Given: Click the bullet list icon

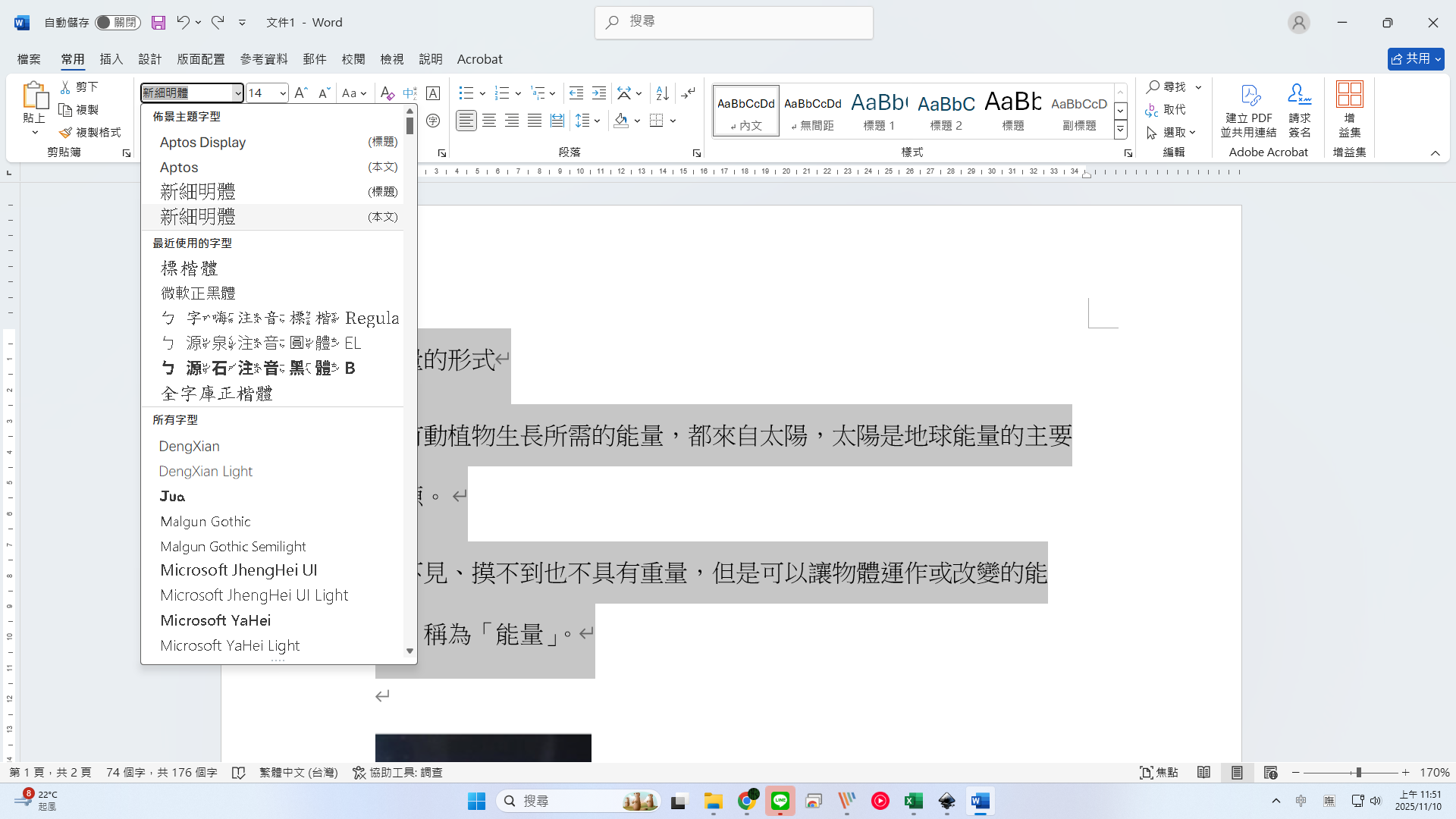Looking at the screenshot, I should pyautogui.click(x=466, y=93).
